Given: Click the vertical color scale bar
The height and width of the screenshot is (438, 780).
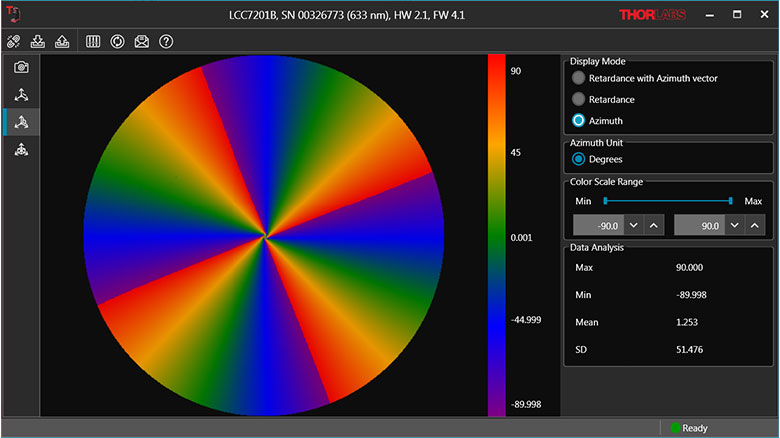Looking at the screenshot, I should 496,235.
